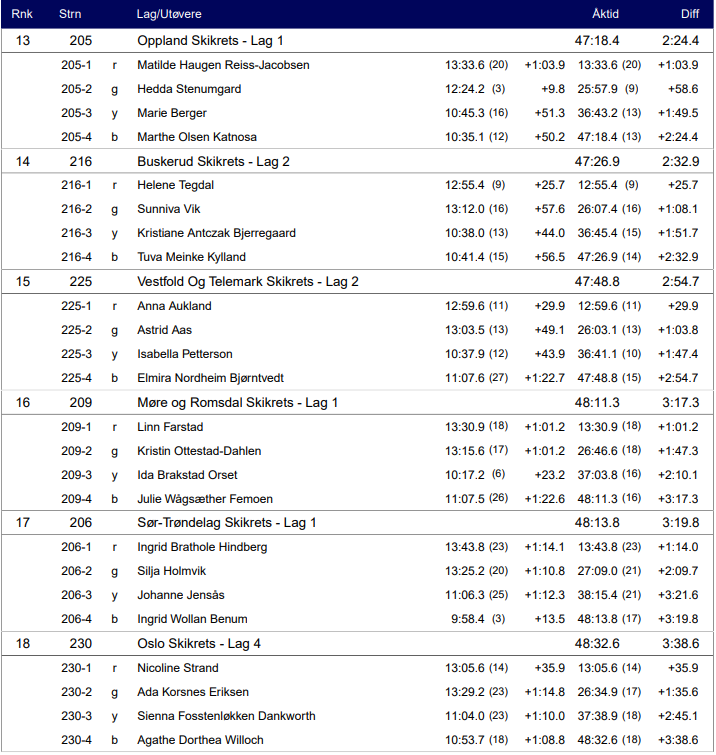Click the Strn column header

click(x=71, y=14)
